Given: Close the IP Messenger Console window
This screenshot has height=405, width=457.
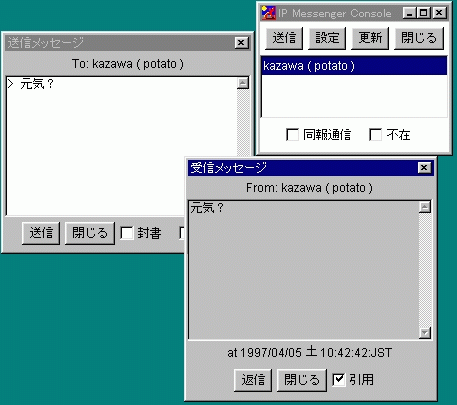Looking at the screenshot, I should click(x=439, y=13).
